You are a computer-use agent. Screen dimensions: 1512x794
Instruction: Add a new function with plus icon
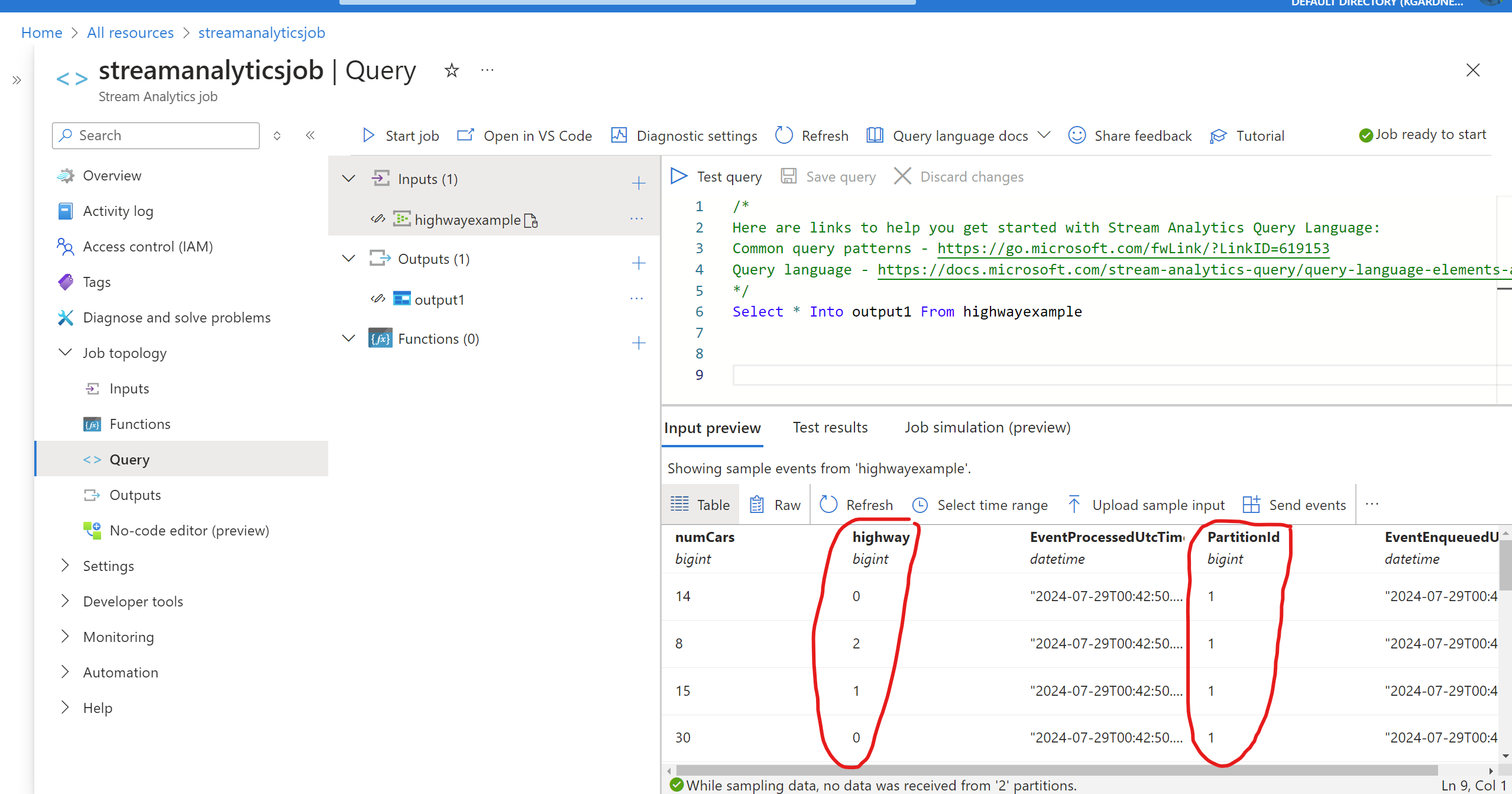[639, 343]
